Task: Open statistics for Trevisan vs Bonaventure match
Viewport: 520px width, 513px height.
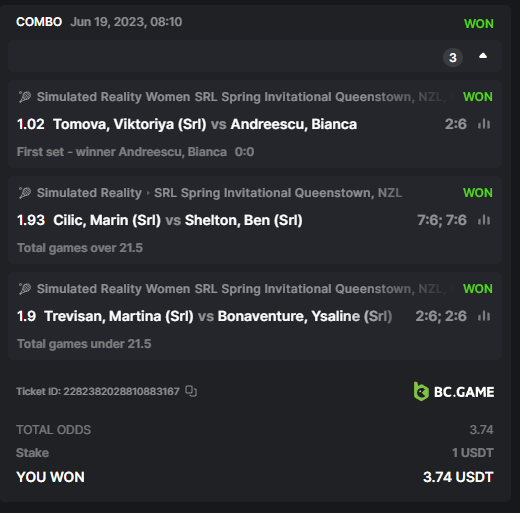Action: coord(484,316)
